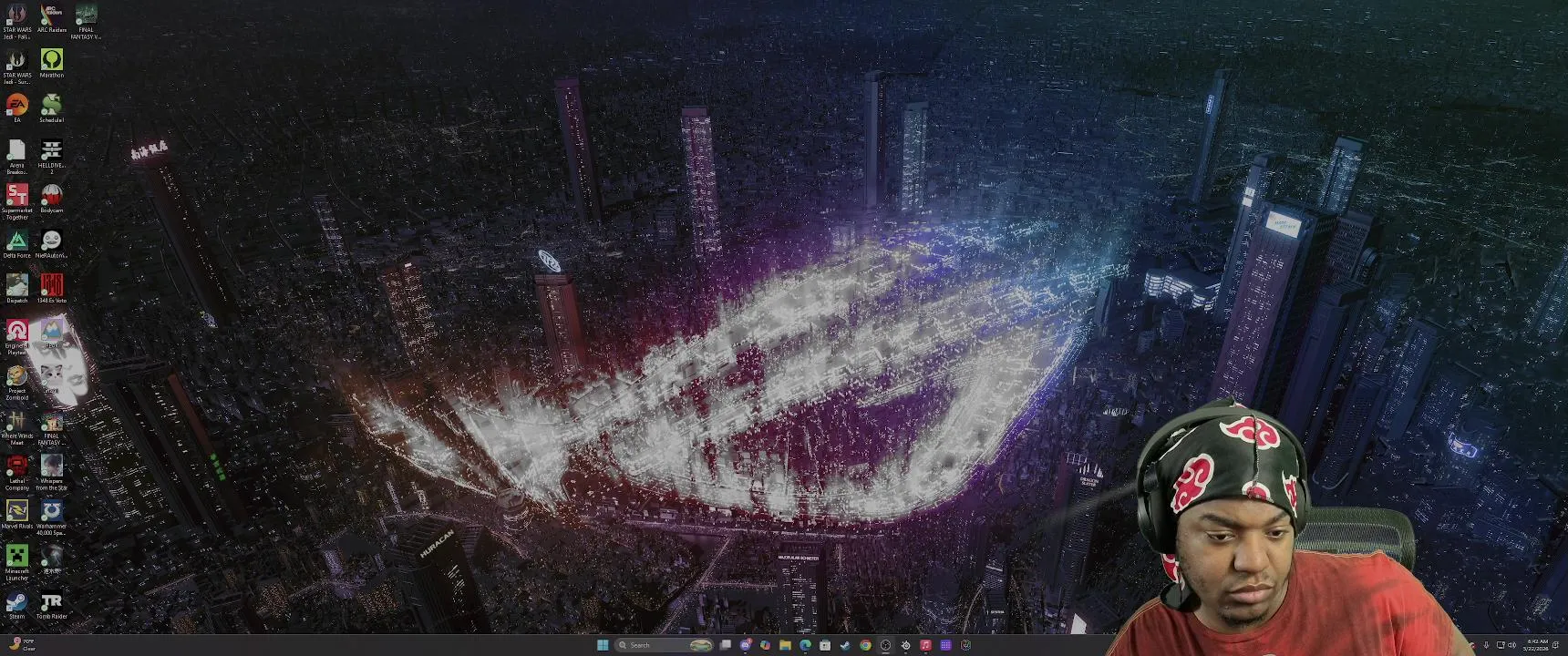Screen dimensions: 1568x656
Task: Open the Project Zomboid shortcut
Action: coord(16,383)
